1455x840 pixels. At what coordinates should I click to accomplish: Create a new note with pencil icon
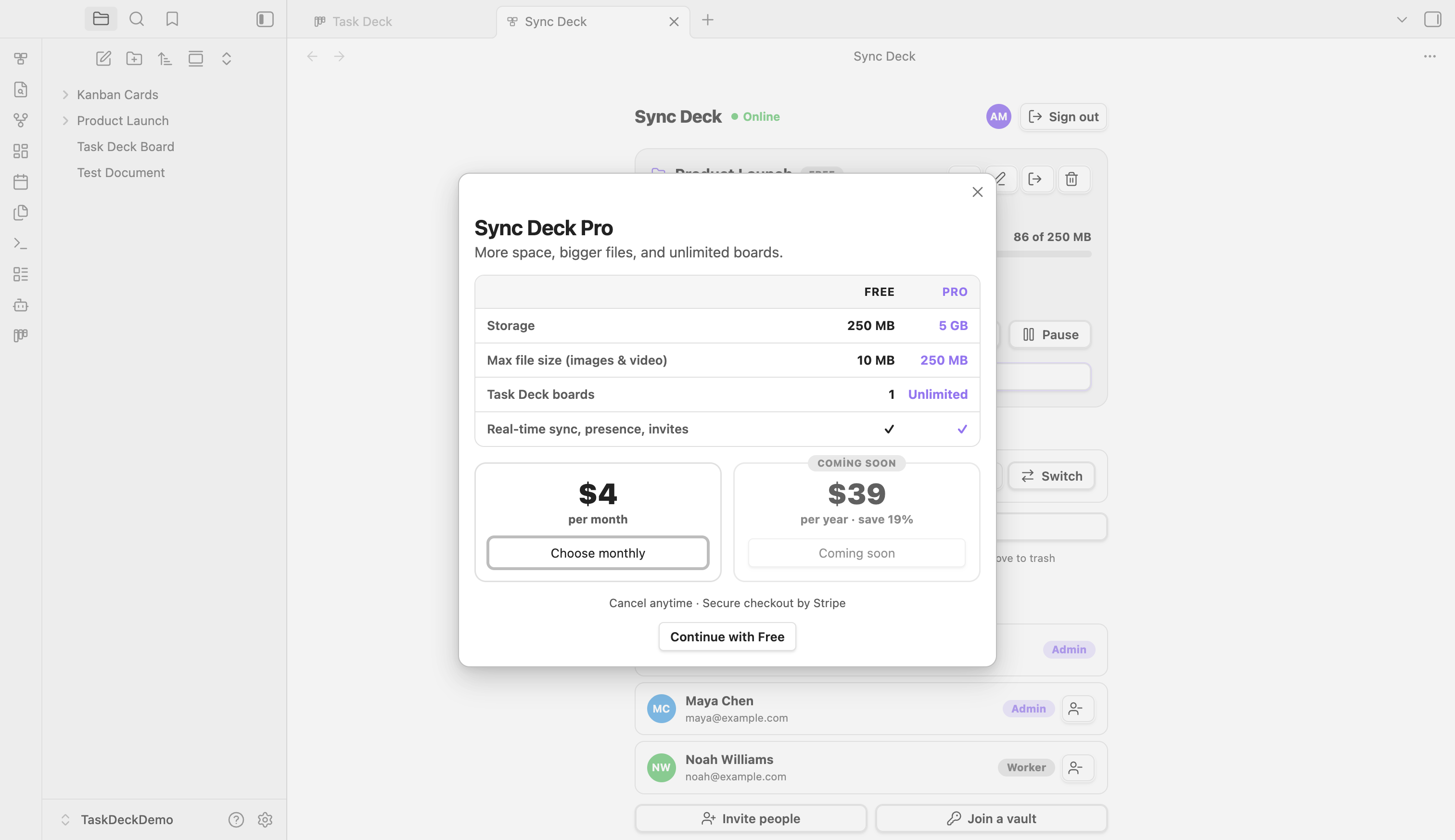[x=103, y=58]
